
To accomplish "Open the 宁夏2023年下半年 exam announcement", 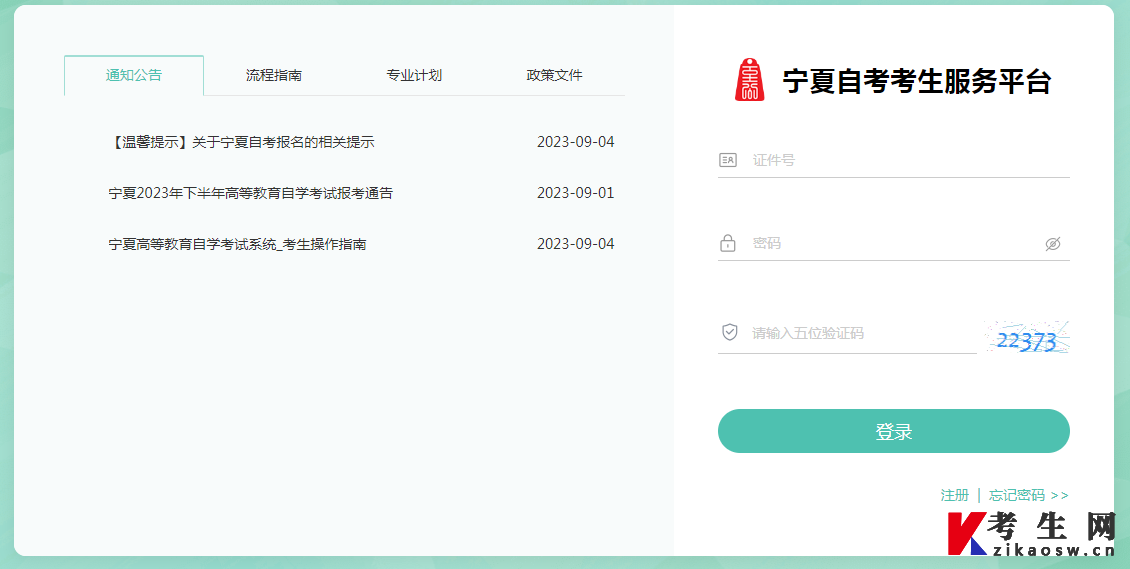I will tap(250, 193).
